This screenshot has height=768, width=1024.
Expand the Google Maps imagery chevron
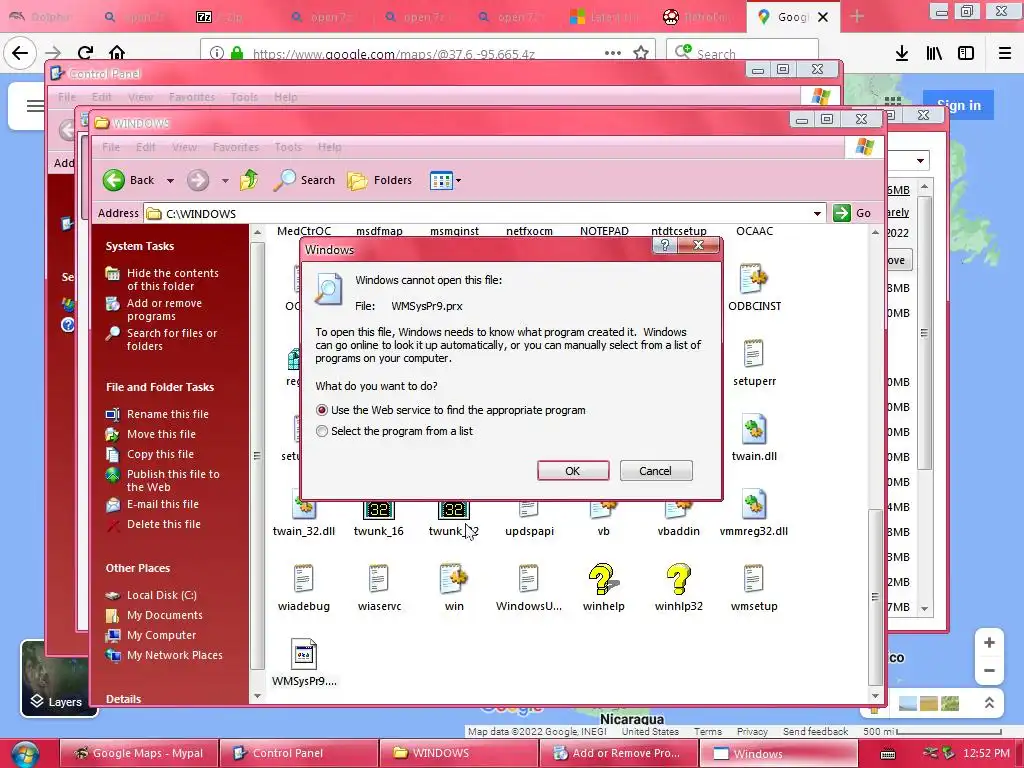989,703
